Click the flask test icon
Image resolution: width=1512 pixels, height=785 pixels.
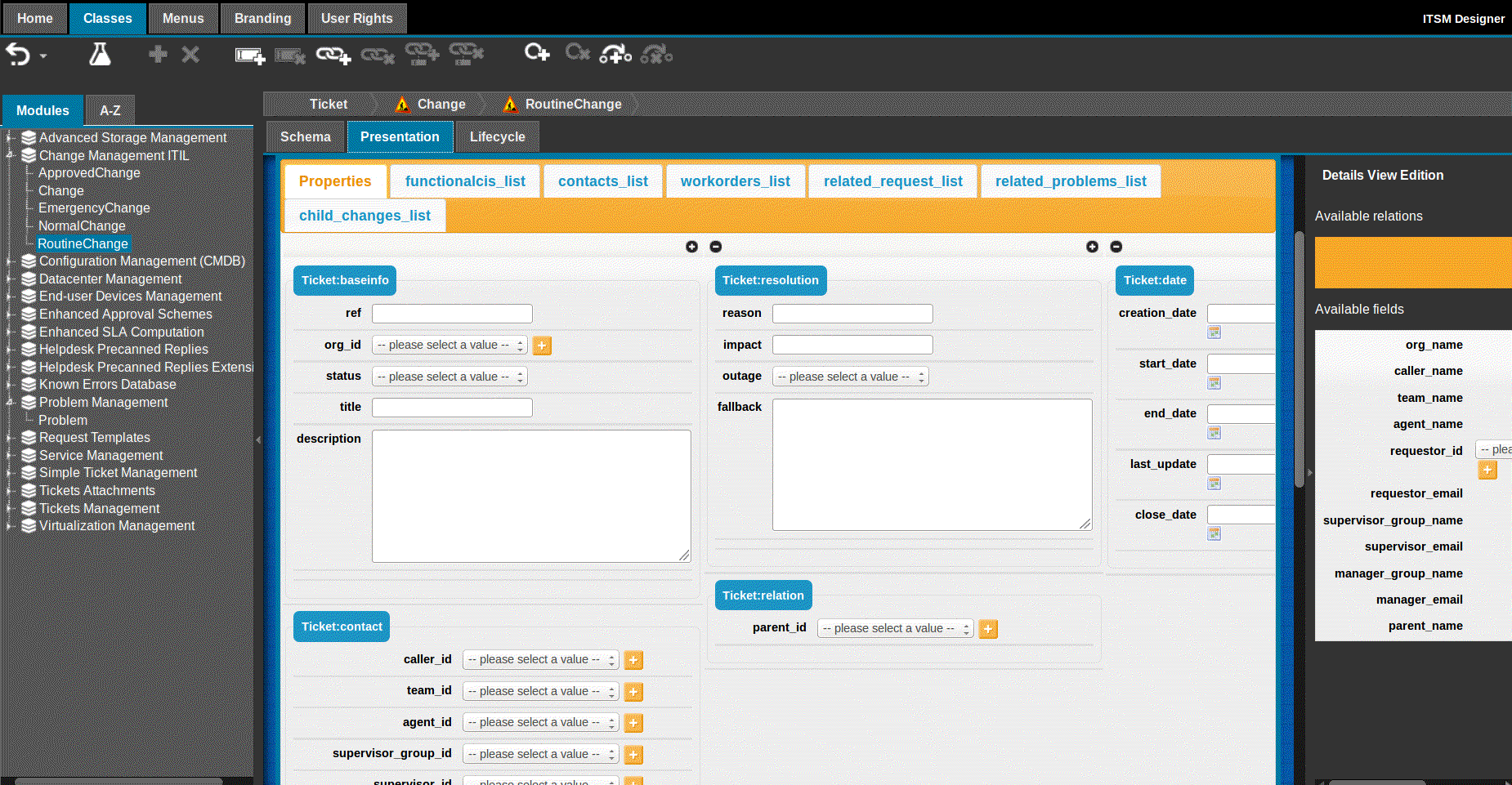coord(100,55)
